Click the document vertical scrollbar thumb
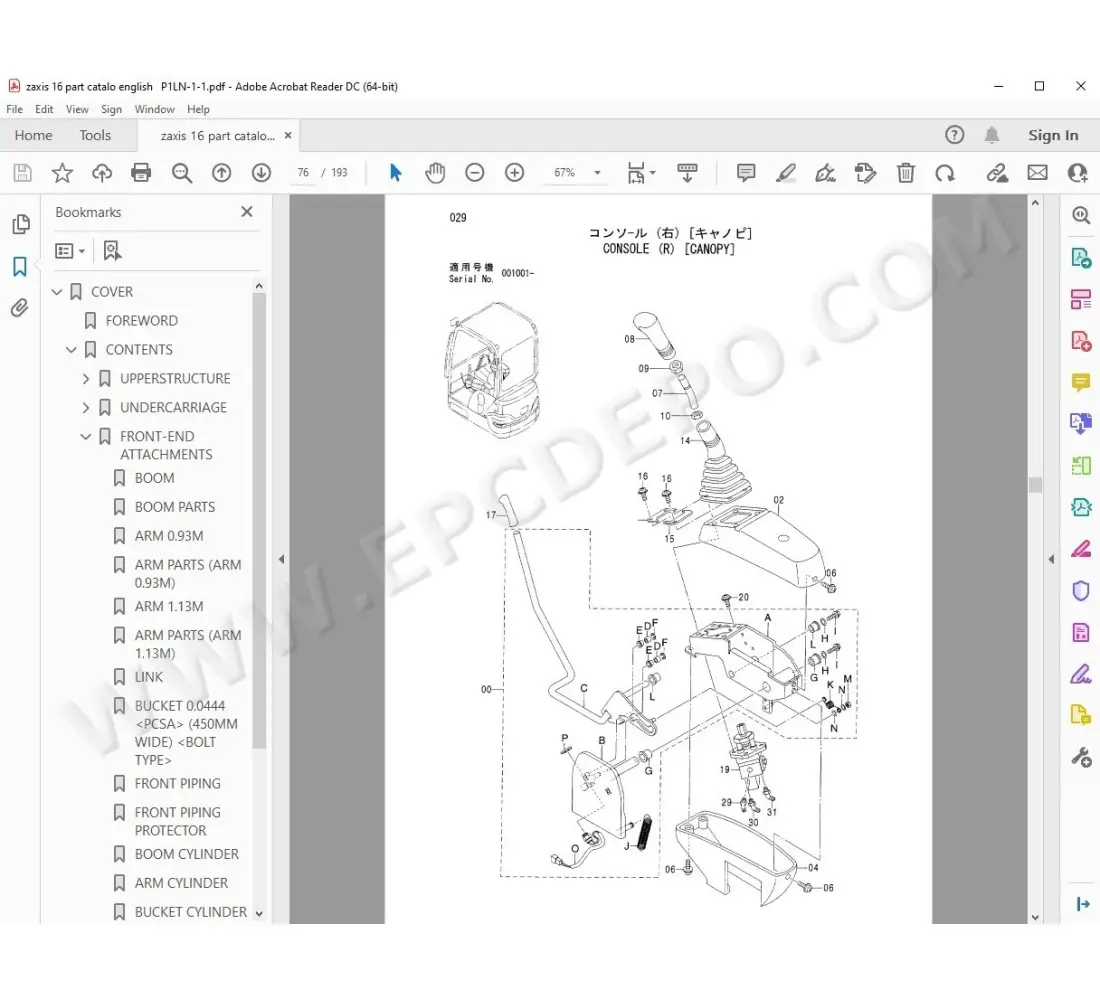 (1035, 485)
